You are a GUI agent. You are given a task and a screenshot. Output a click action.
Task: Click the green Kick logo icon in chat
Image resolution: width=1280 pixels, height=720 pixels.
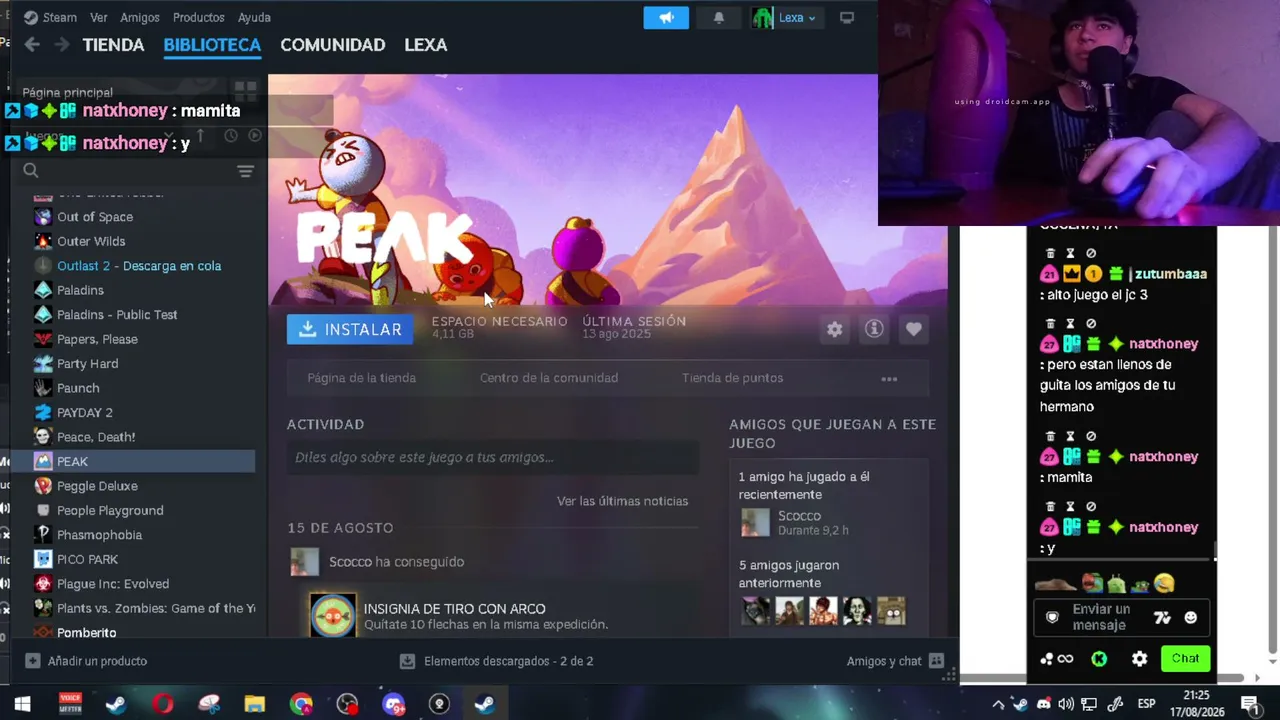coord(1099,659)
